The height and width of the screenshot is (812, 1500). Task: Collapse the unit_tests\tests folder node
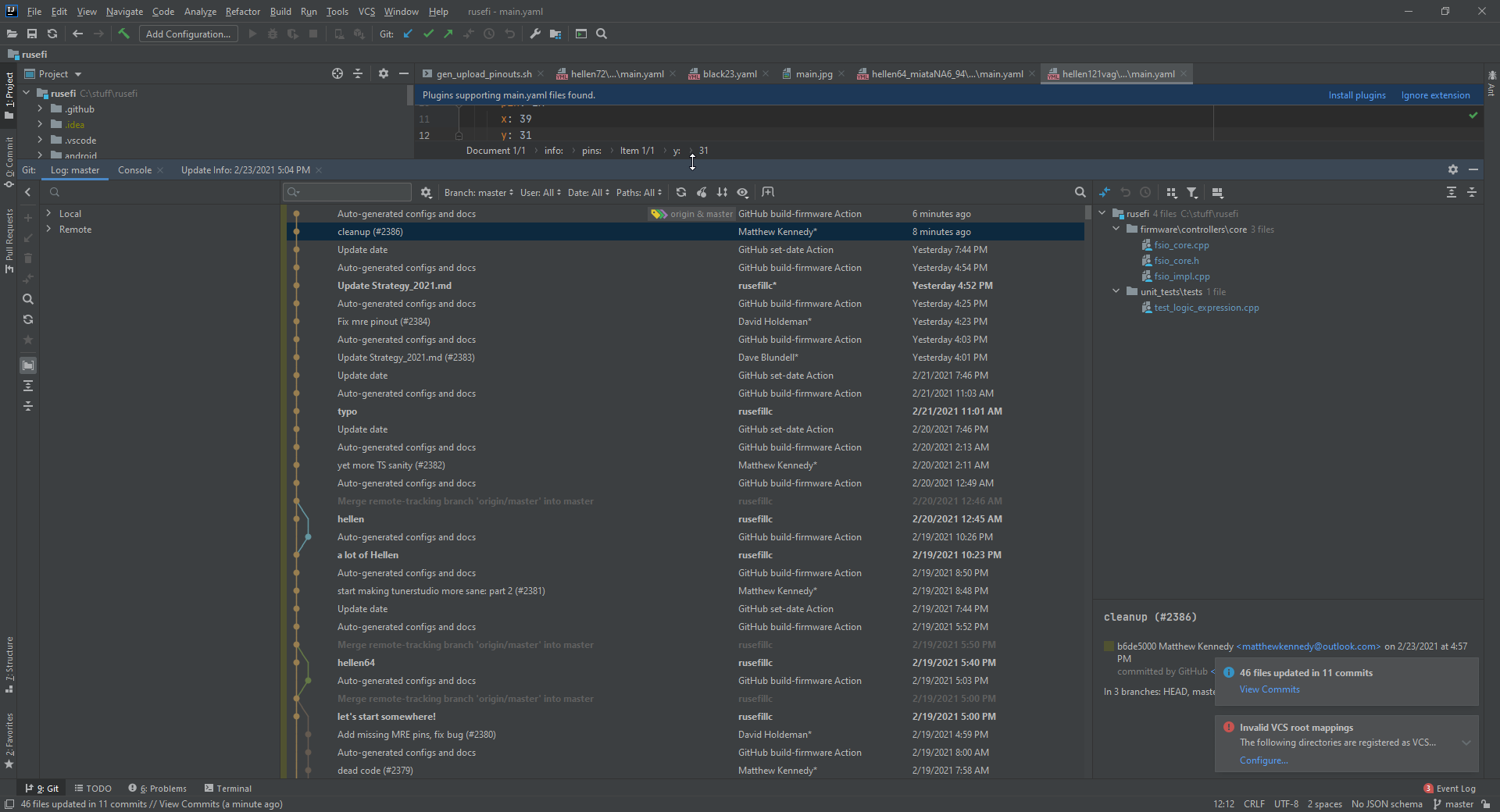(1116, 291)
